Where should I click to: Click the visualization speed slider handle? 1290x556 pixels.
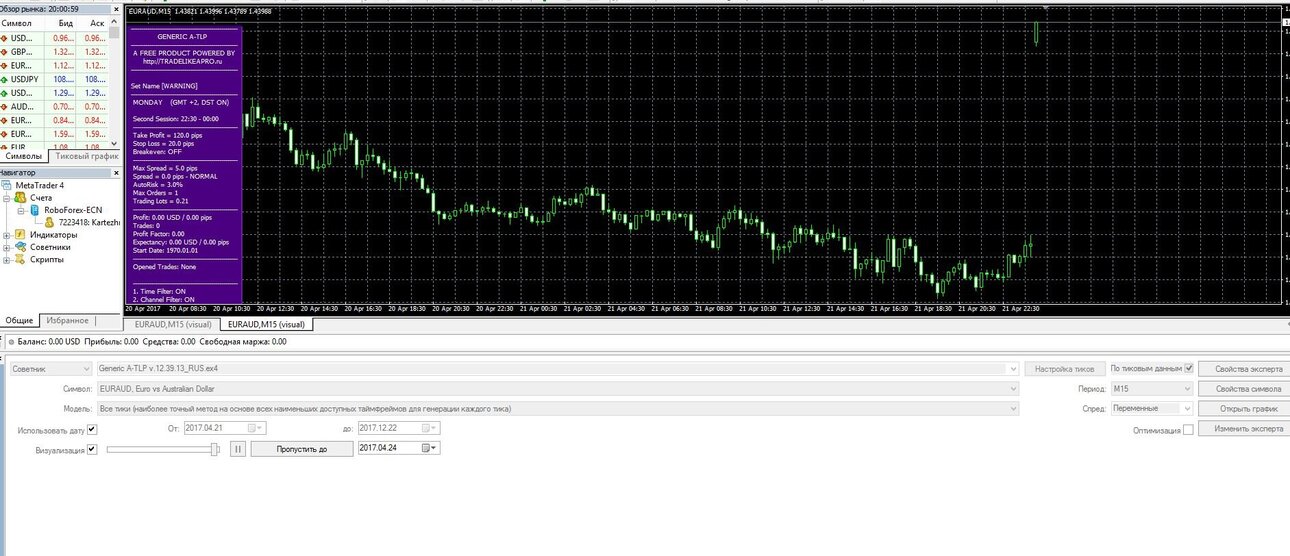click(215, 449)
